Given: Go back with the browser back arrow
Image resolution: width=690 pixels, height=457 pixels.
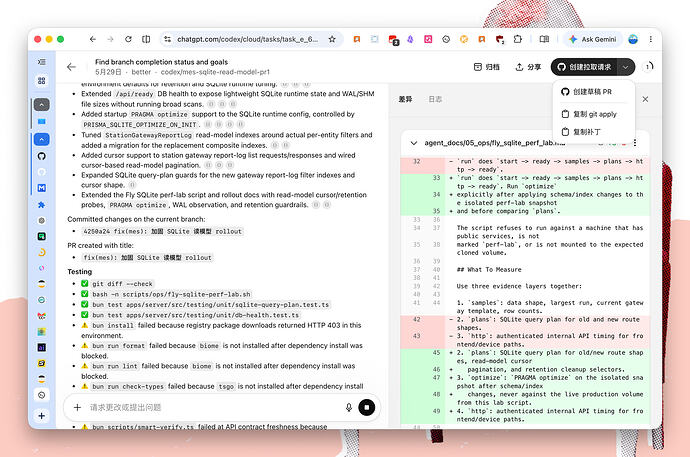Looking at the screenshot, I should tap(92, 39).
